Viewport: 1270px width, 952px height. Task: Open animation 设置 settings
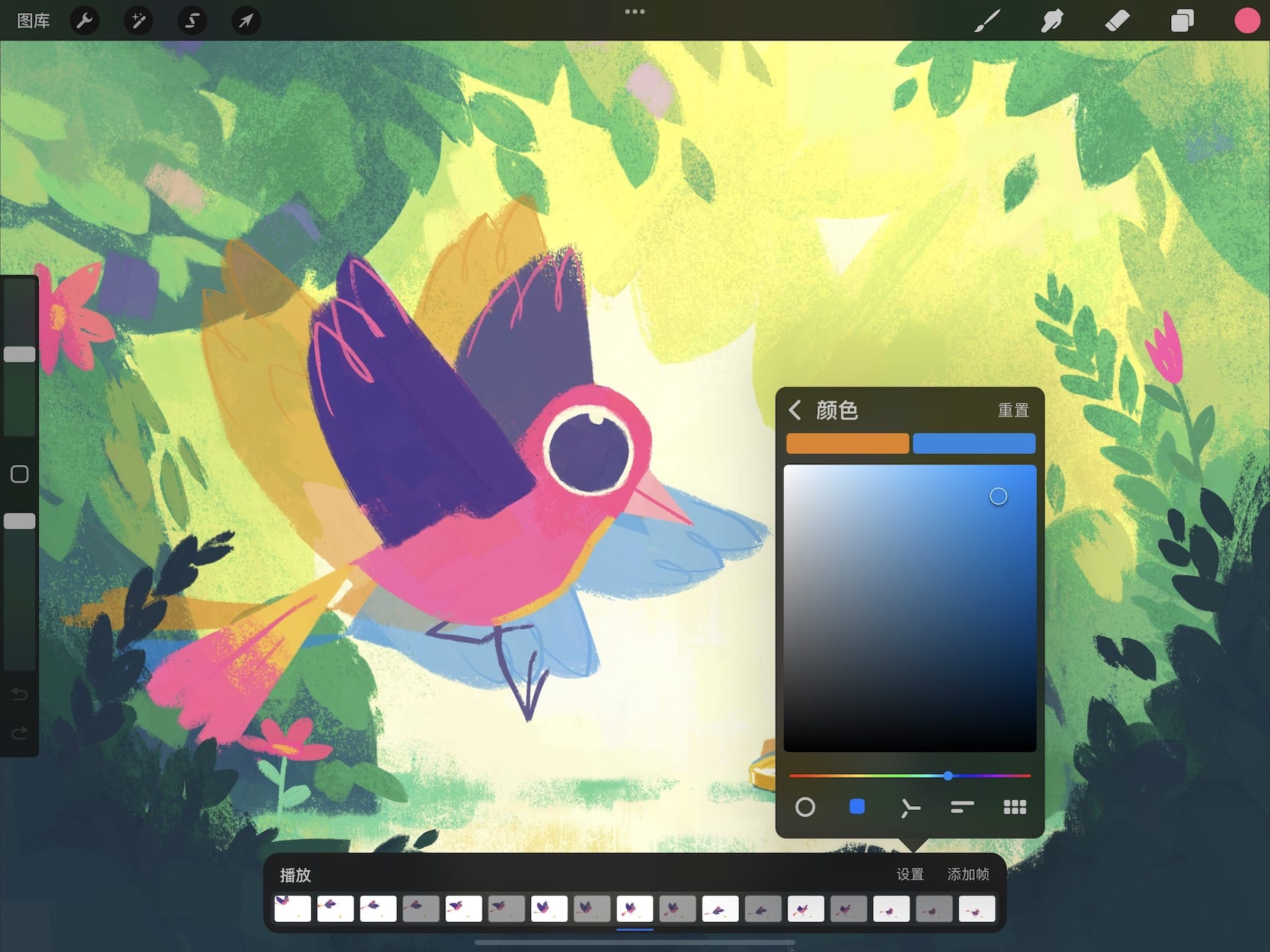(x=910, y=874)
